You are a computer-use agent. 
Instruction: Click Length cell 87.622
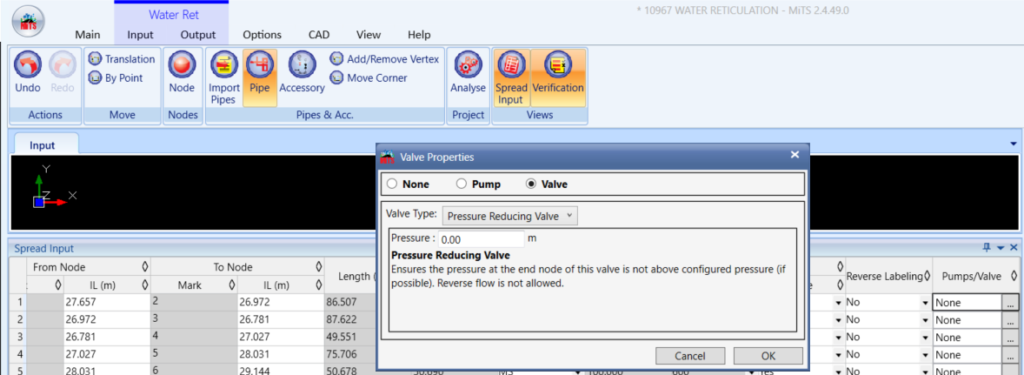click(351, 320)
